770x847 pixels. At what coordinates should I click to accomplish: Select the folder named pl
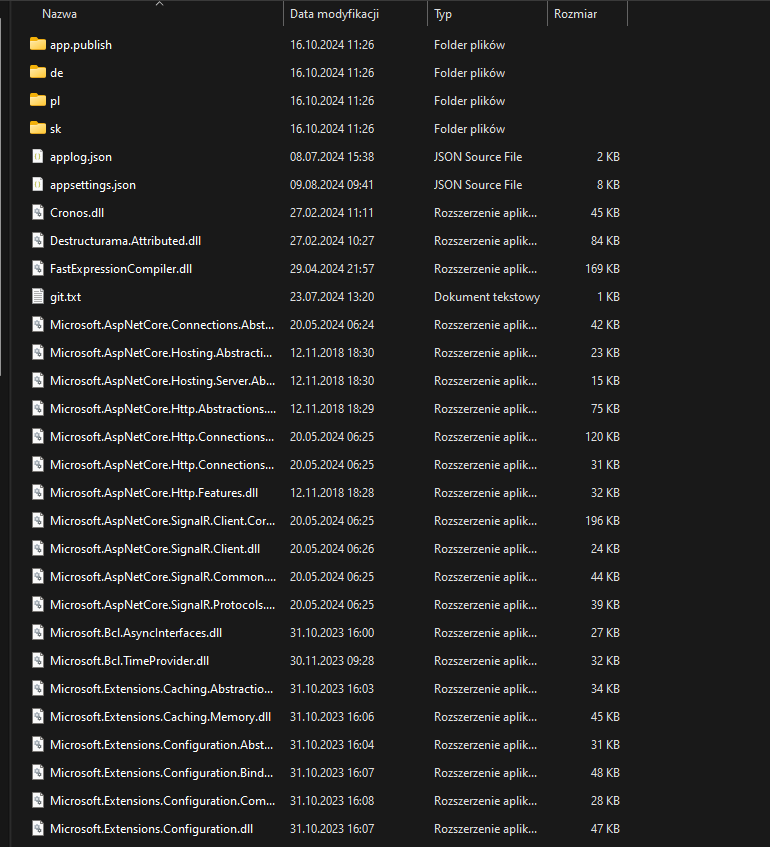pyautogui.click(x=55, y=101)
